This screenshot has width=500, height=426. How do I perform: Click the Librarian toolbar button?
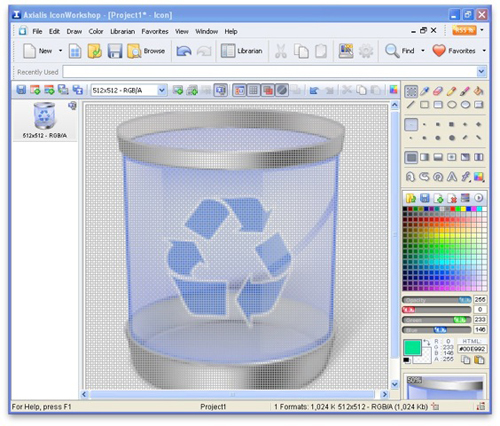242,51
